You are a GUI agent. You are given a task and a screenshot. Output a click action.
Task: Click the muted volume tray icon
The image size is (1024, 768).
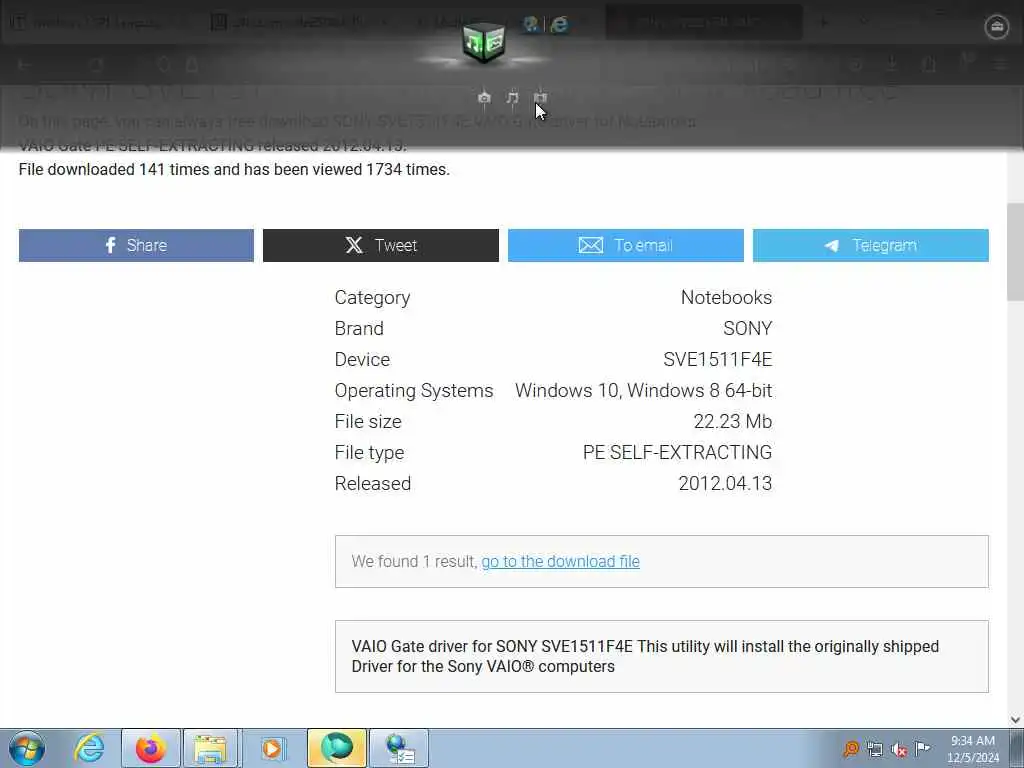[x=899, y=749]
